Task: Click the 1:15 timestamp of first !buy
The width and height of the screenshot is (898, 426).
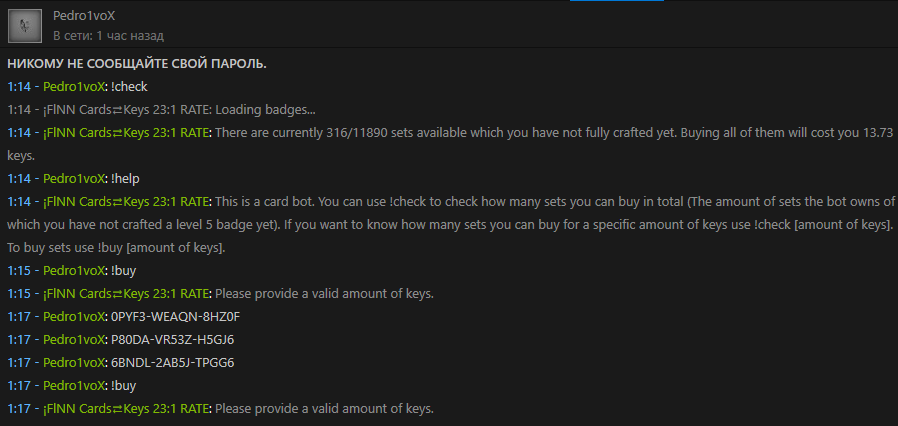Action: [x=18, y=271]
